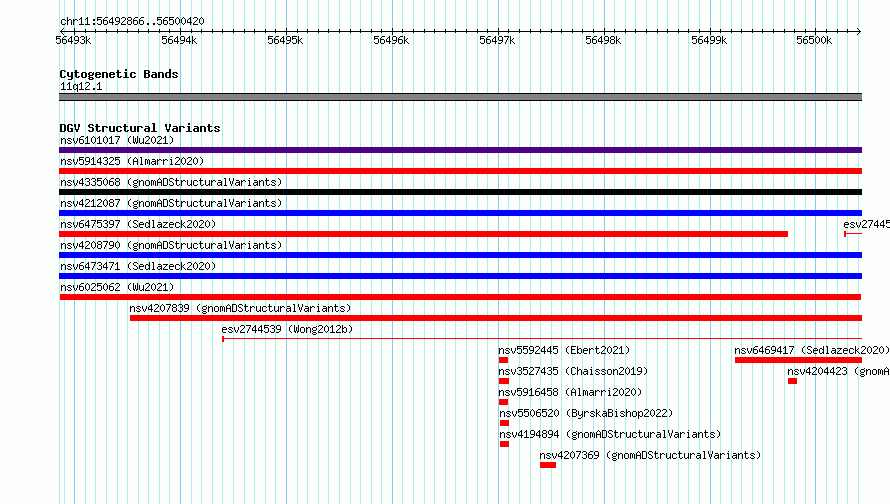The width and height of the screenshot is (890, 504).
Task: Click the red nsv6025062 variant bar
Action: 460,297
